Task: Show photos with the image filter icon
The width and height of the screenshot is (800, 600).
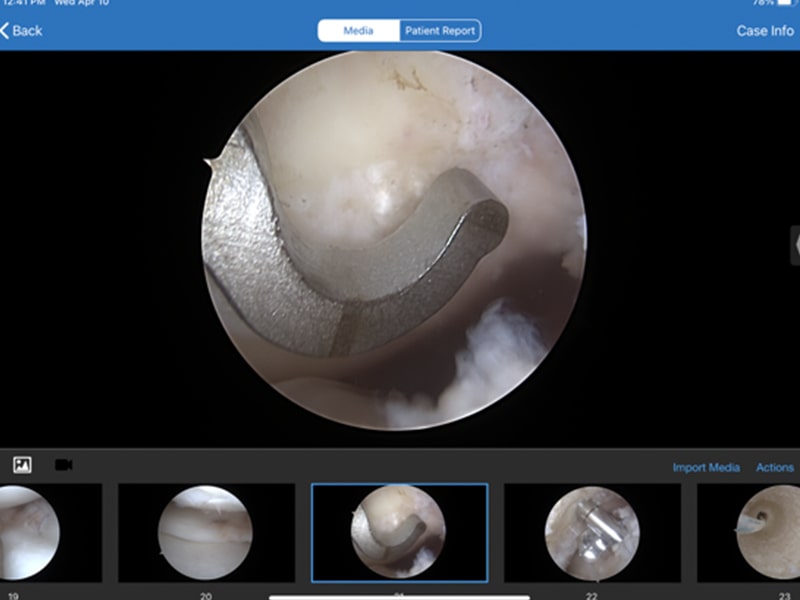Action: tap(22, 465)
